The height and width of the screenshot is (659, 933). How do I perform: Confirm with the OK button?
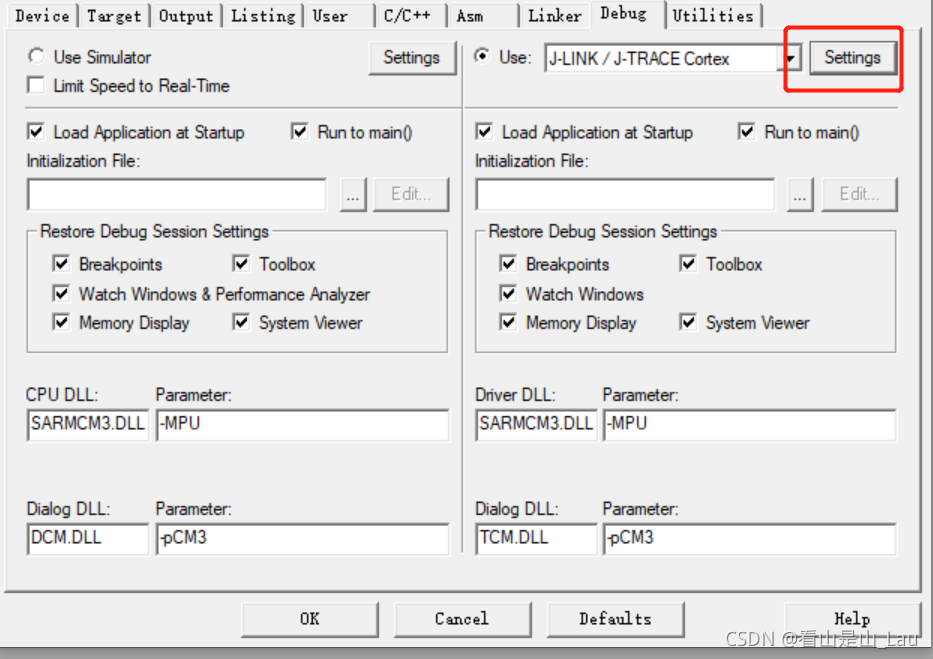click(310, 619)
